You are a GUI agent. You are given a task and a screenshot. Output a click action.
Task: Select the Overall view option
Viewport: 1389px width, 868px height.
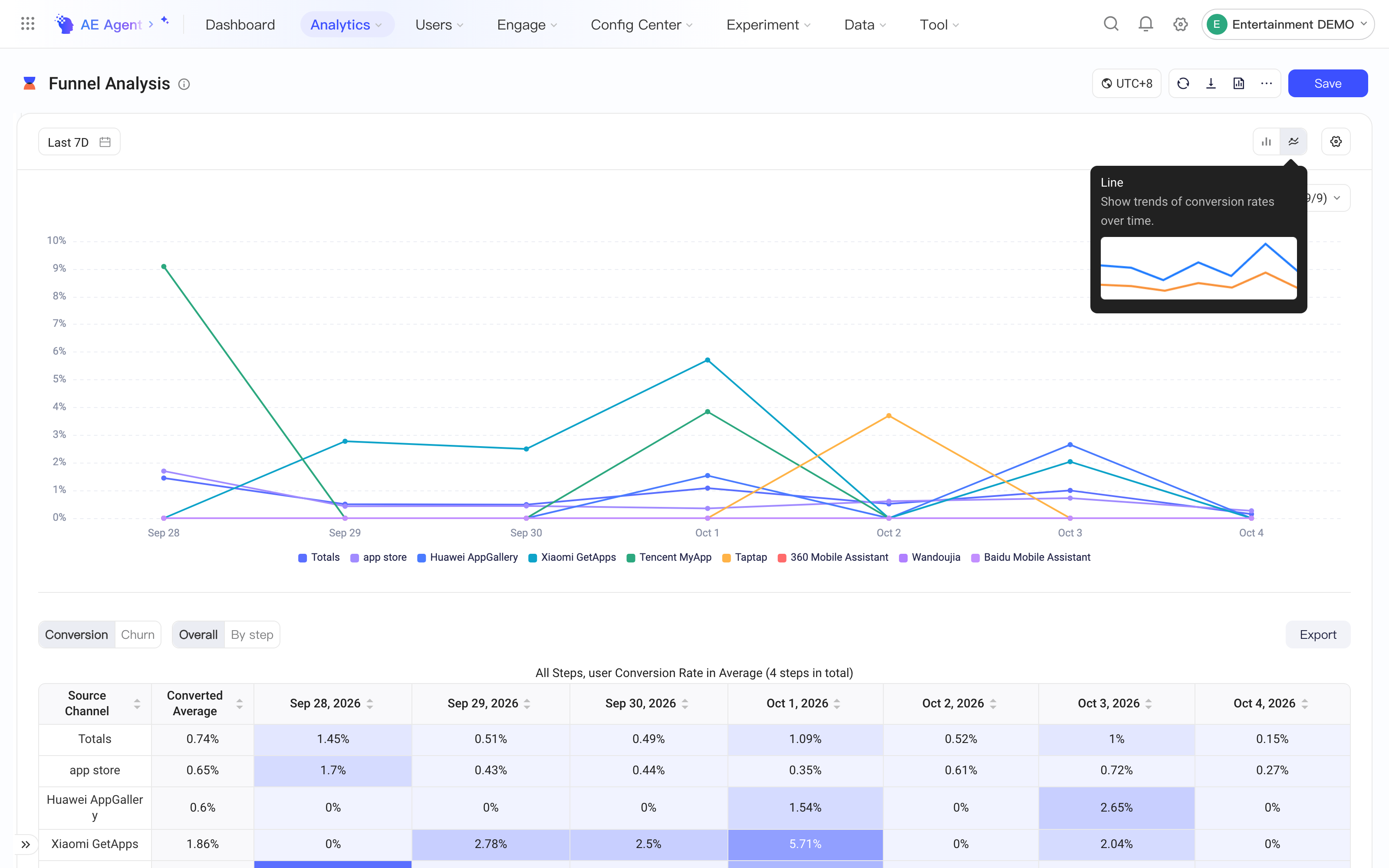198,635
